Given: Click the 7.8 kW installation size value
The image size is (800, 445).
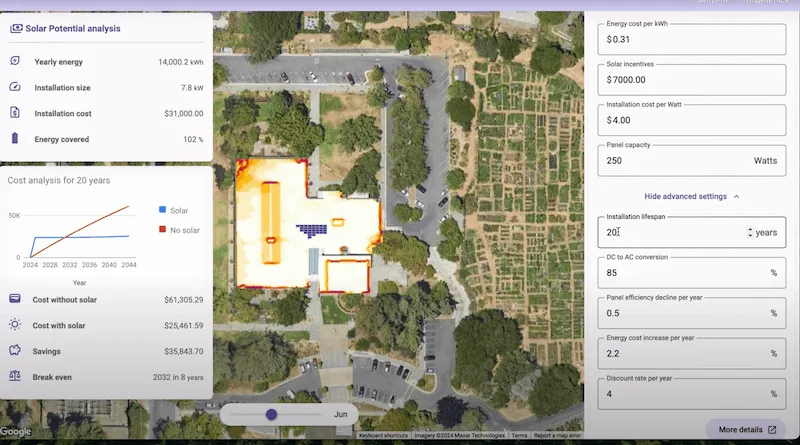Looking at the screenshot, I should tap(192, 88).
